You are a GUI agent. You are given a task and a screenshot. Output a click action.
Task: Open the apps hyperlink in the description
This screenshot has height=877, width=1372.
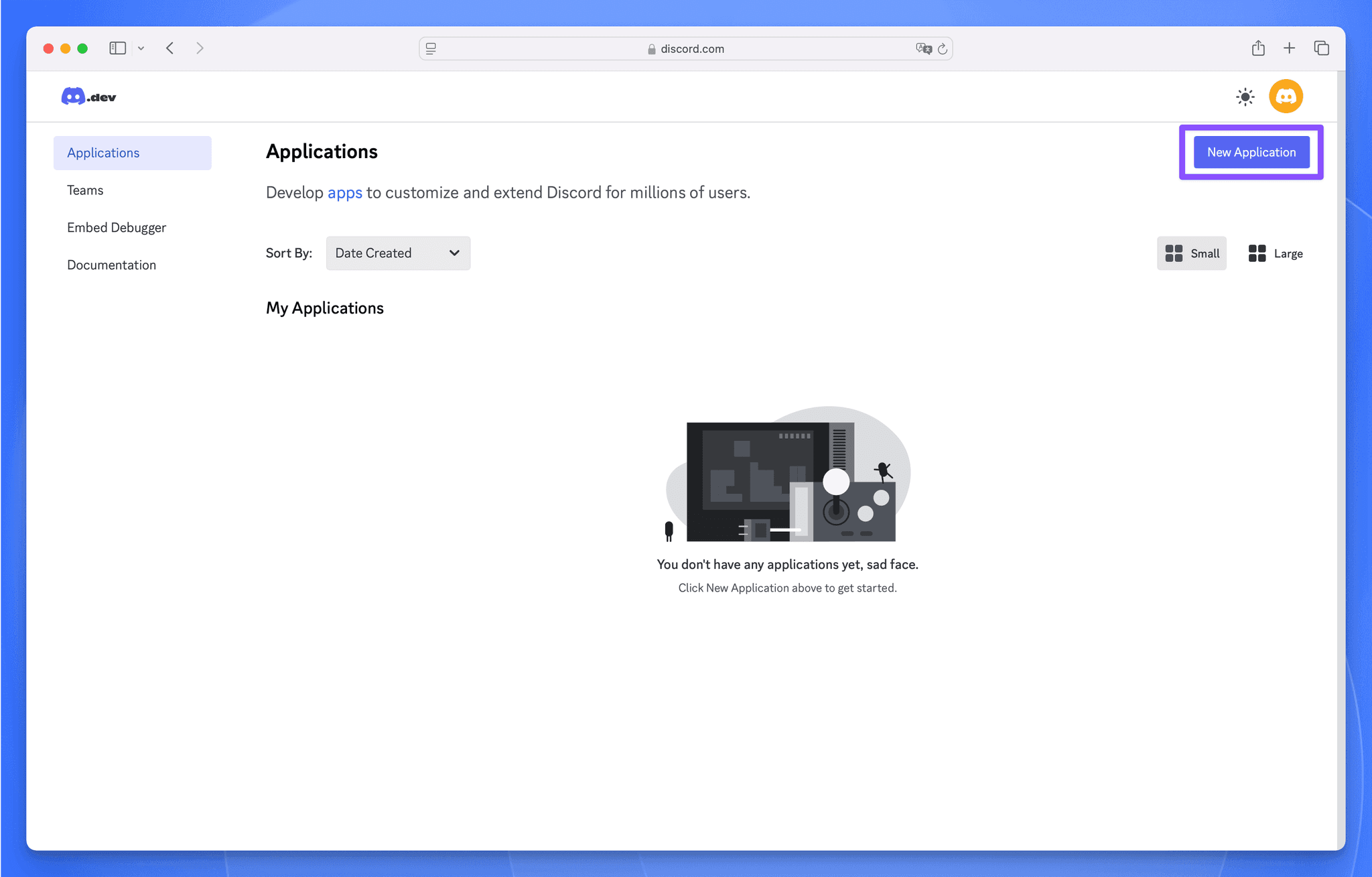(344, 192)
